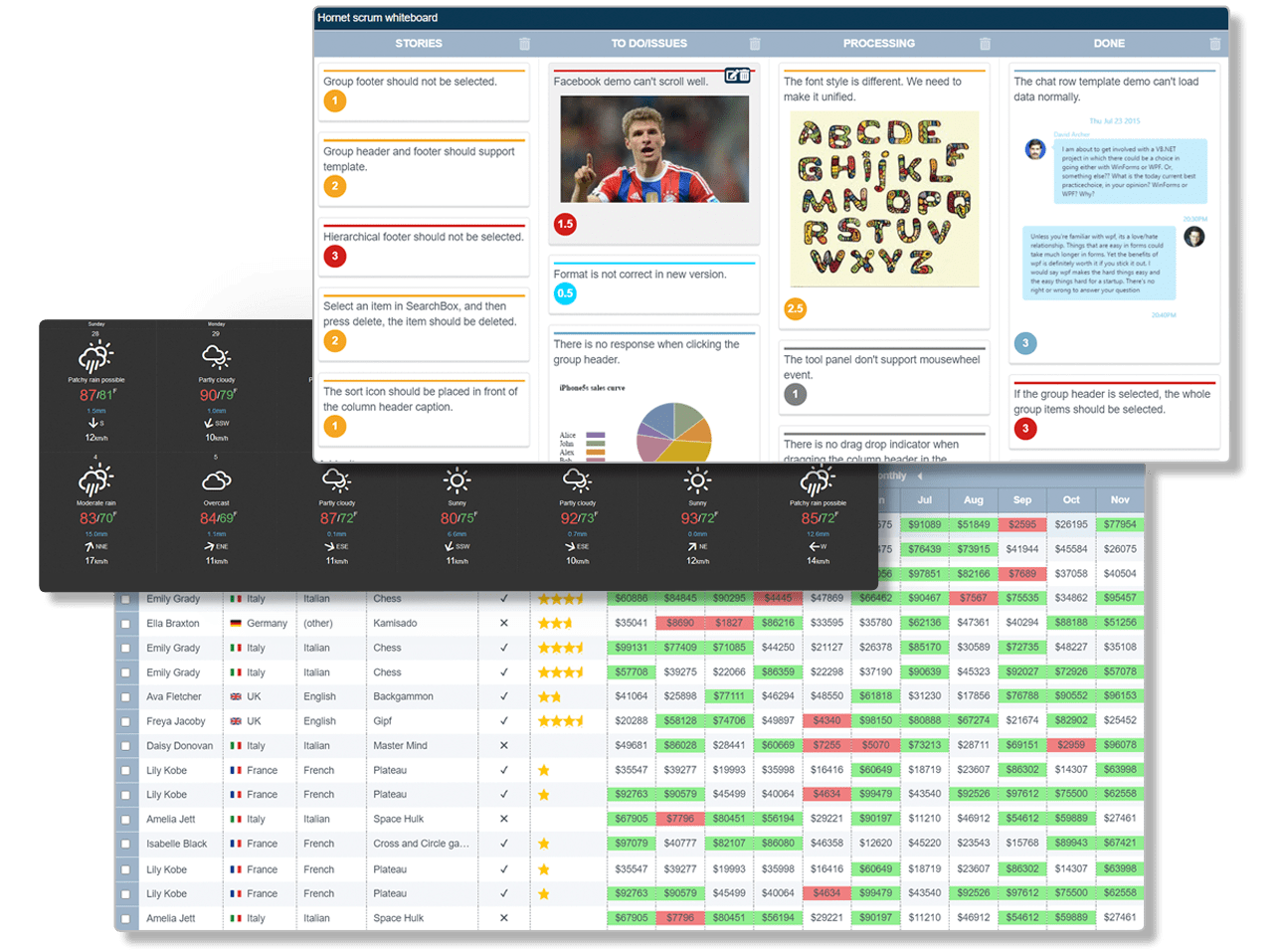
Task: Click the edit icon on Facebook demo card
Action: (732, 76)
